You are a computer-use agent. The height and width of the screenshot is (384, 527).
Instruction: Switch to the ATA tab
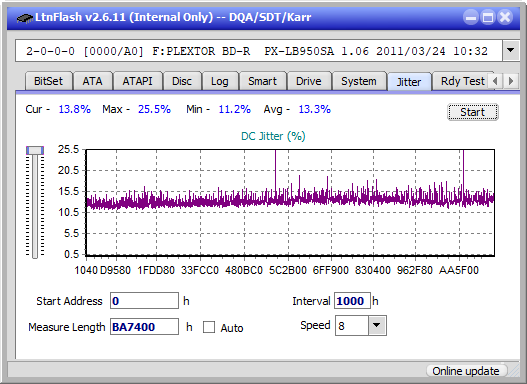coord(92,81)
